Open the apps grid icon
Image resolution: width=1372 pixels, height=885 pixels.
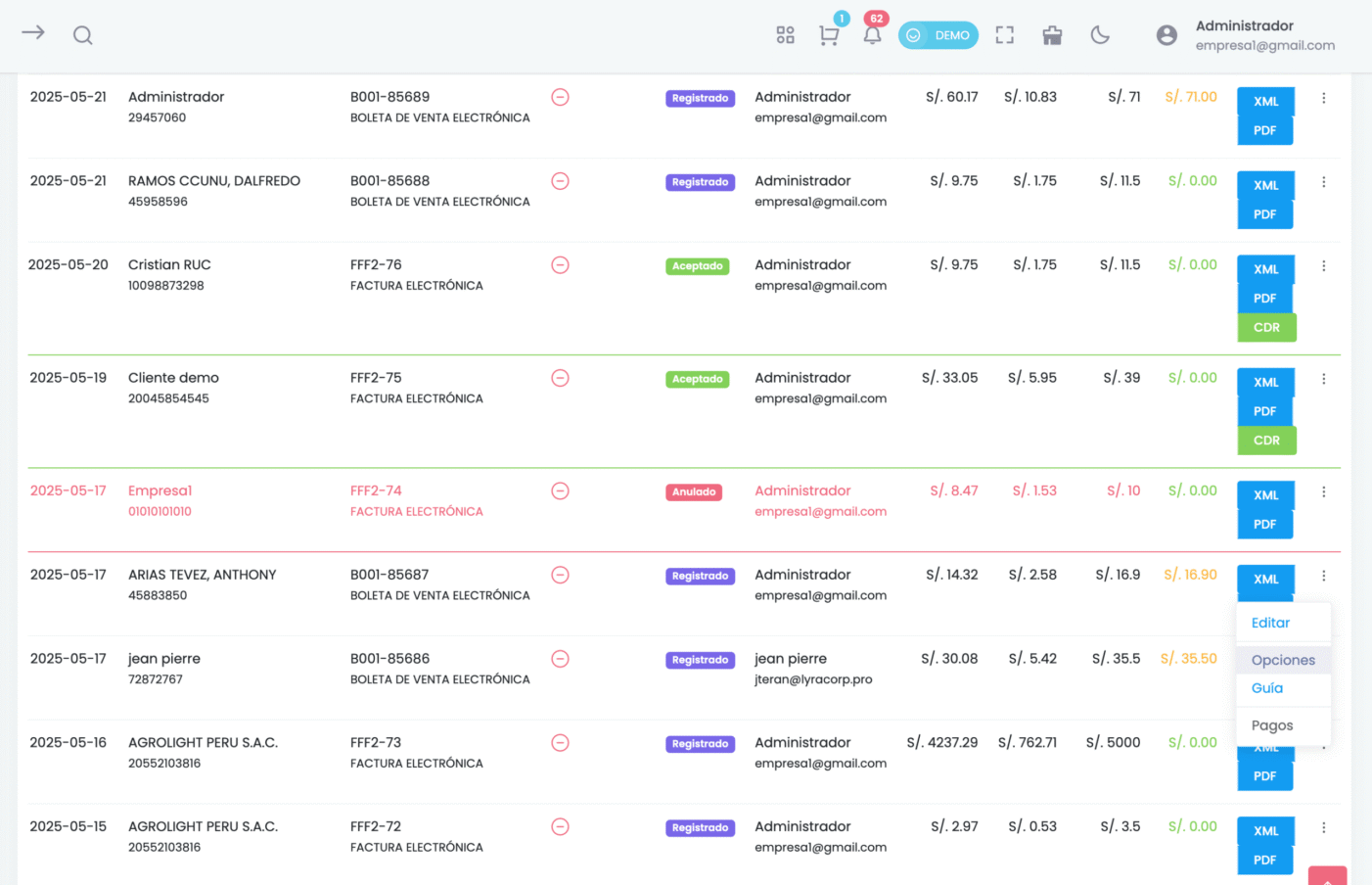[x=785, y=35]
